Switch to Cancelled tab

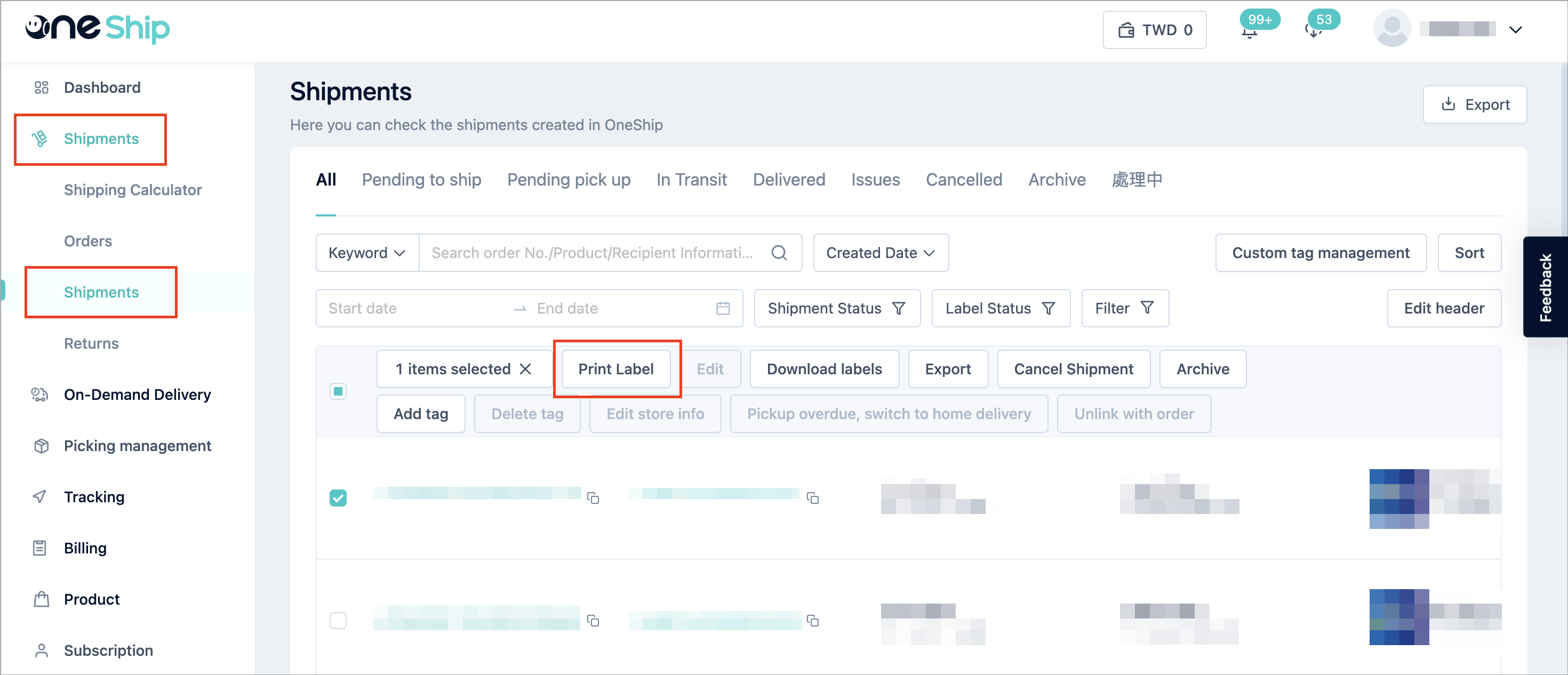pyautogui.click(x=964, y=180)
